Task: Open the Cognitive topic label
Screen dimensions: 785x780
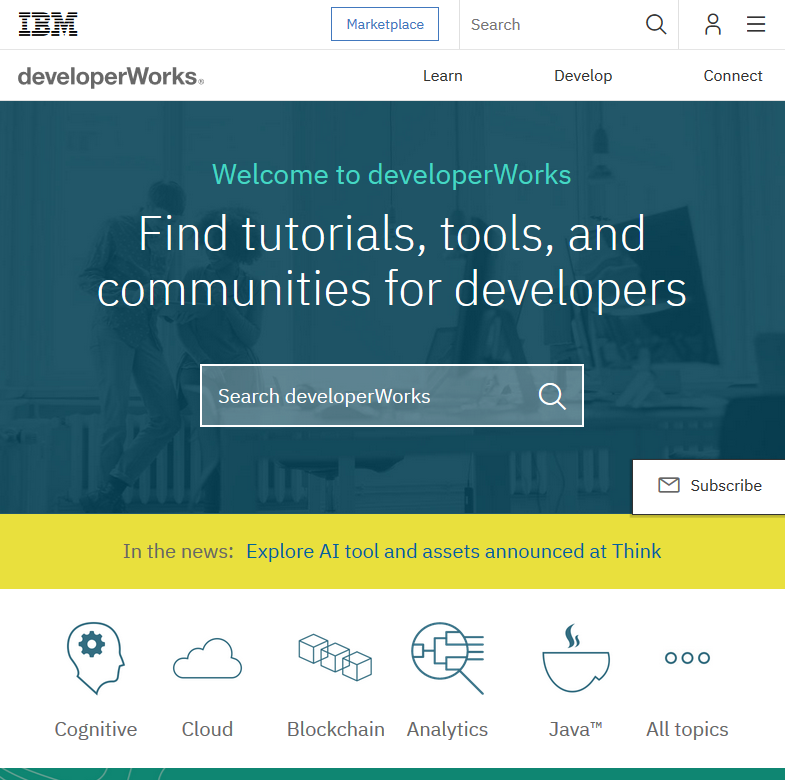Action: tap(96, 729)
